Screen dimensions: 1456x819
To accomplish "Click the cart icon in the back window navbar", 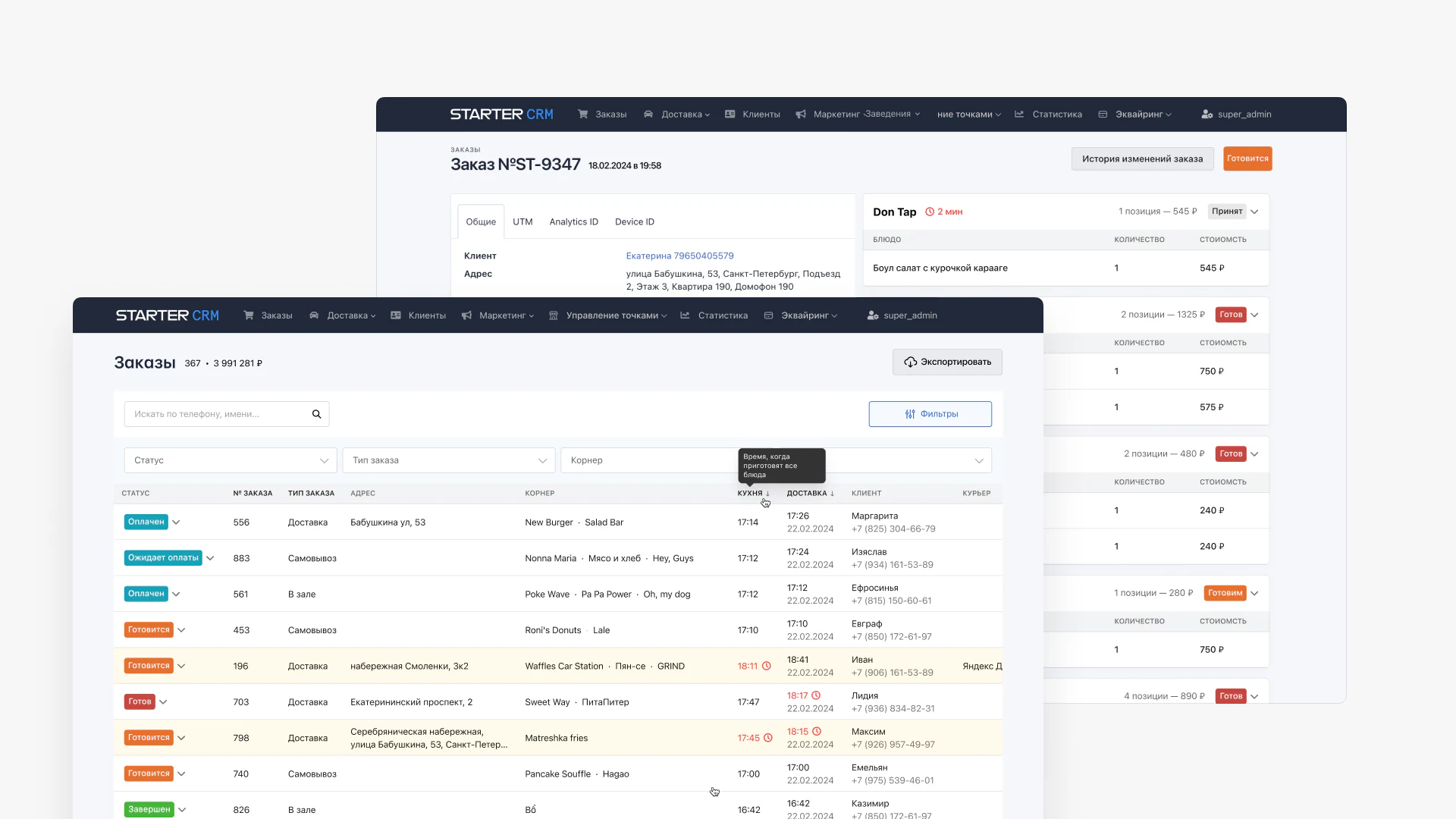I will (x=583, y=115).
